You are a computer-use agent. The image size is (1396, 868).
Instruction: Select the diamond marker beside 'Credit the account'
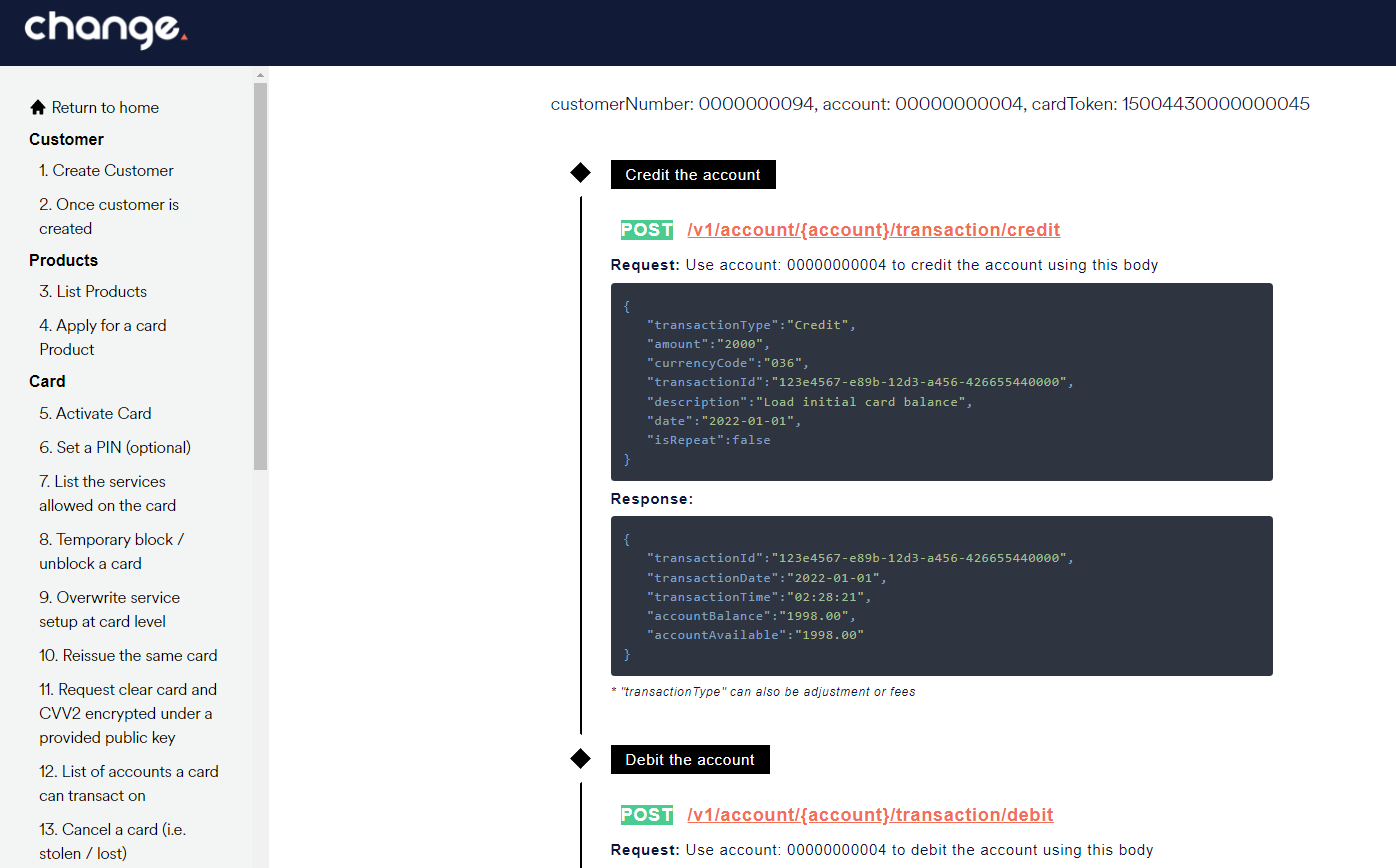click(581, 172)
